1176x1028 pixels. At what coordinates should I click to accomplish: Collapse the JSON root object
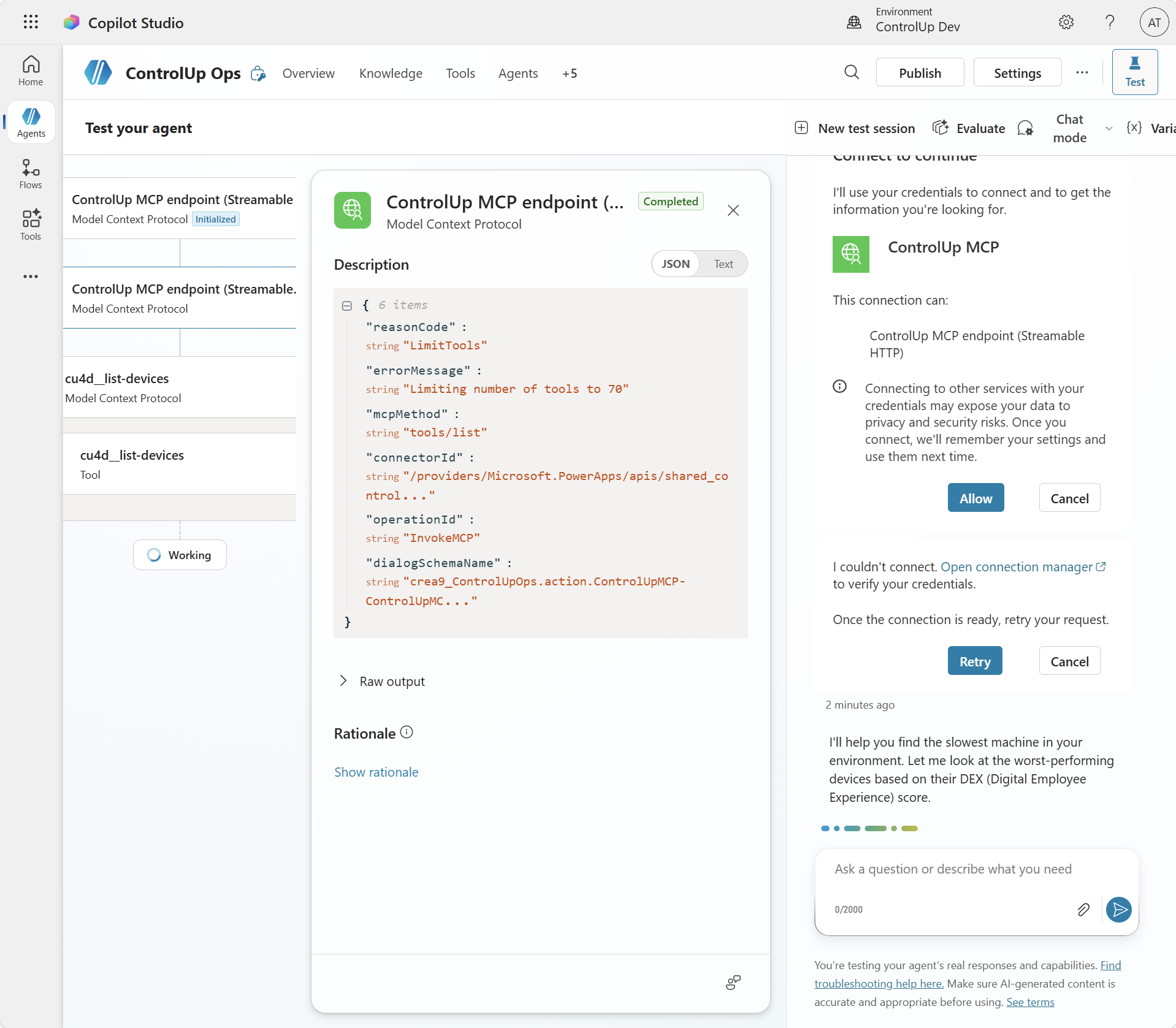pos(347,305)
